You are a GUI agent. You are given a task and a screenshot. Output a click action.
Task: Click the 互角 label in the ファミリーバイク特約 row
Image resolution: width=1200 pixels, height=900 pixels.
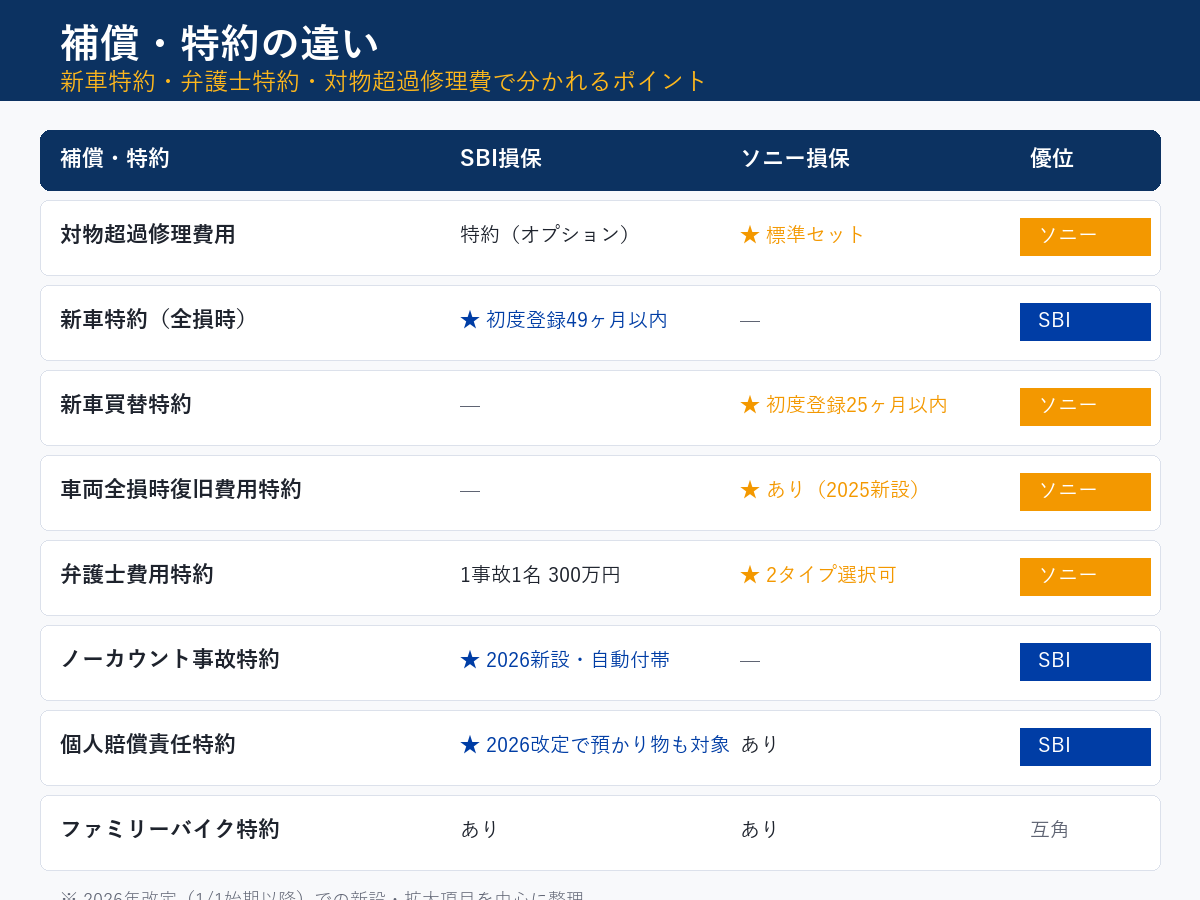(1051, 829)
